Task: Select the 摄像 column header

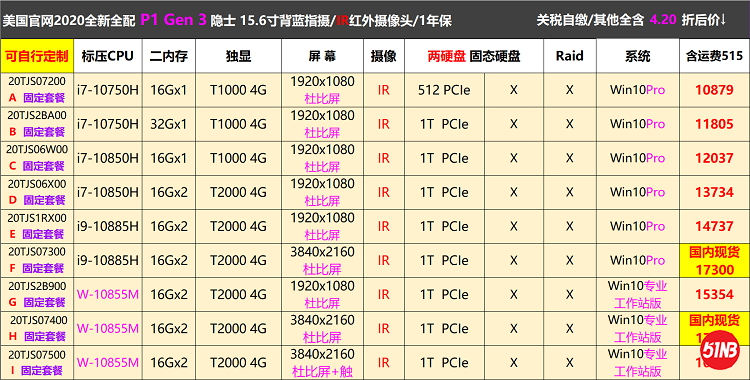Action: click(384, 56)
